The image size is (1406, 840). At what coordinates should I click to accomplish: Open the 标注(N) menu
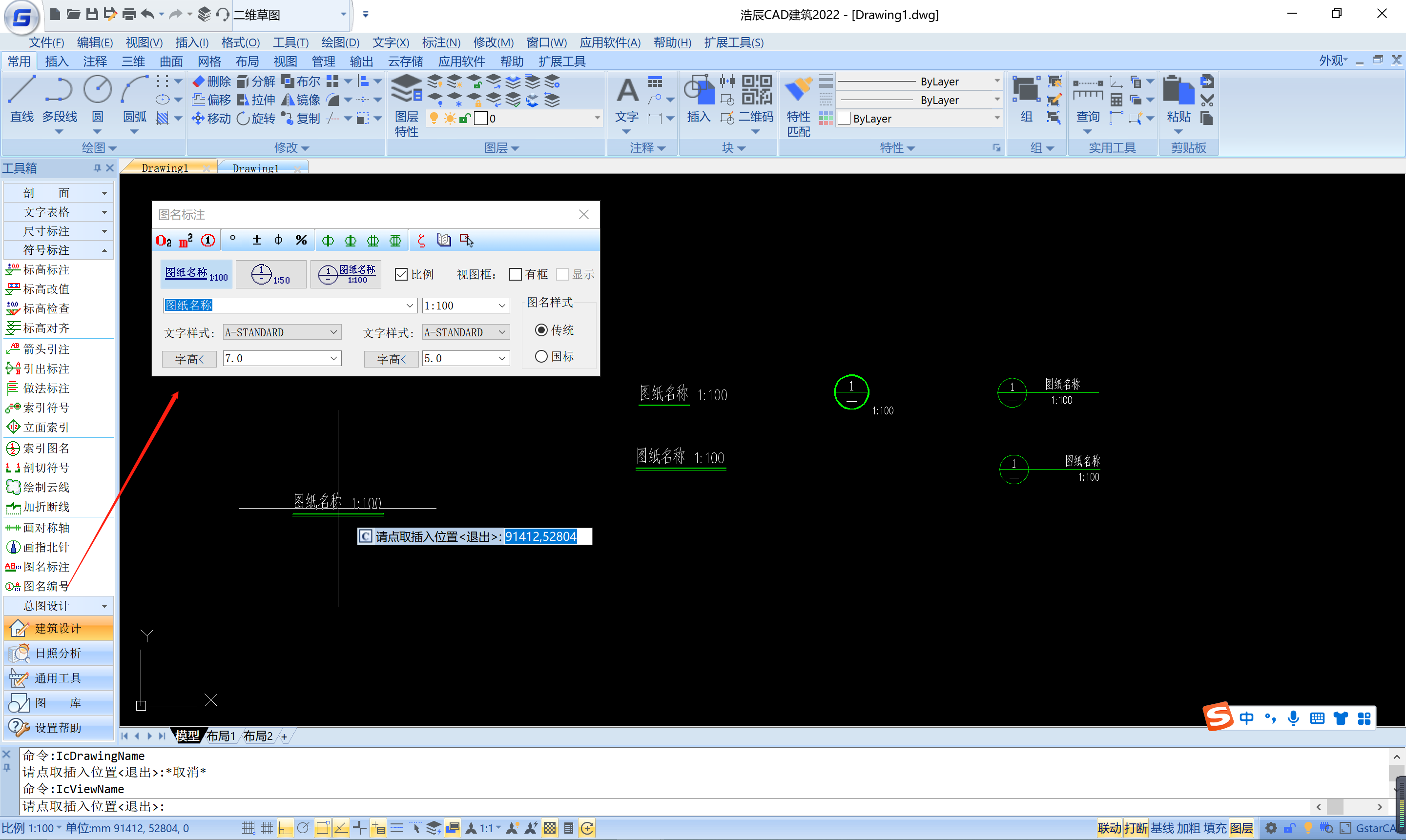point(441,42)
